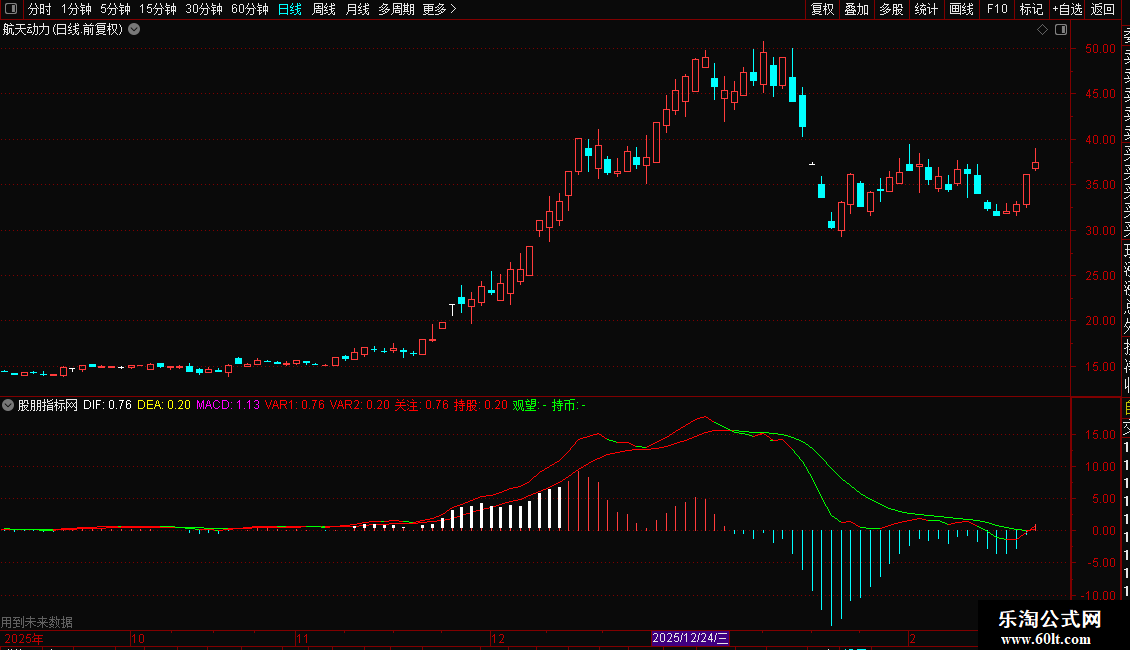
Task: Click the 持币 indicator label
Action: (x=569, y=405)
